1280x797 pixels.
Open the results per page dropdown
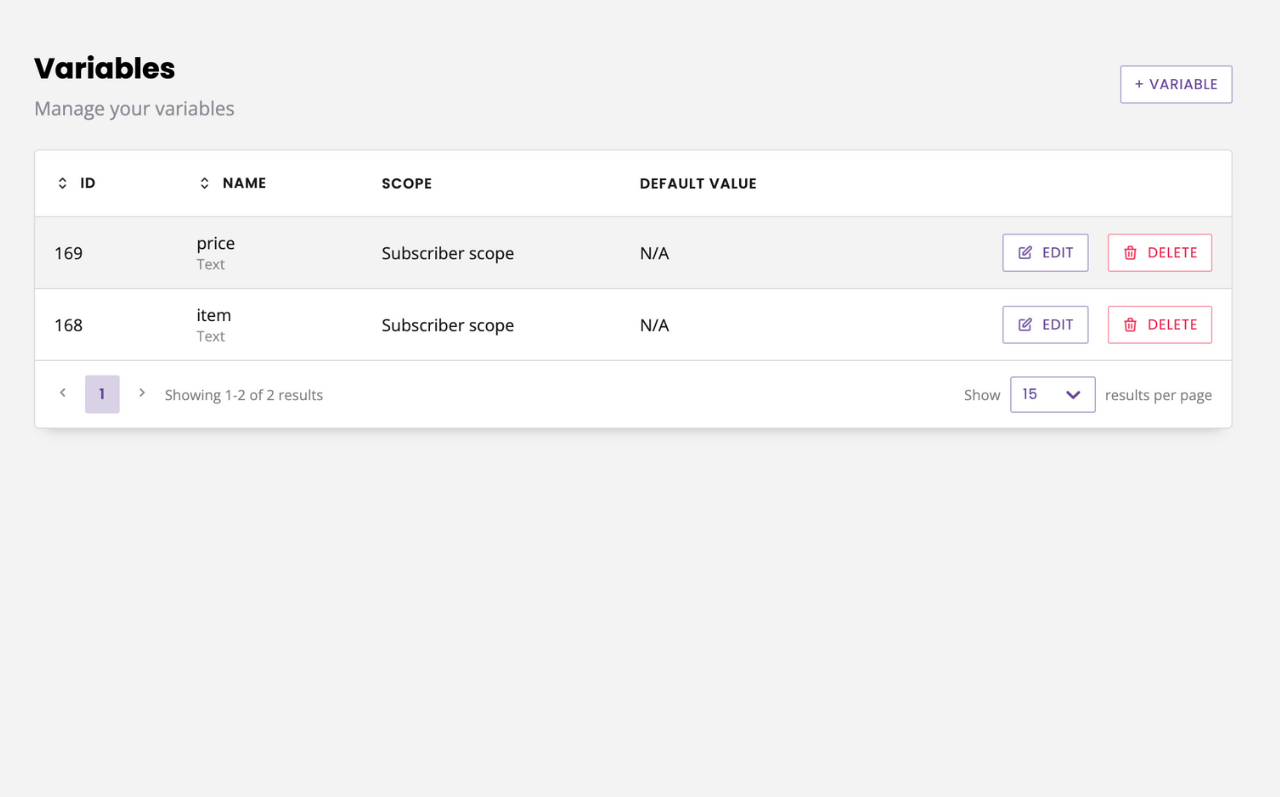pos(1052,395)
